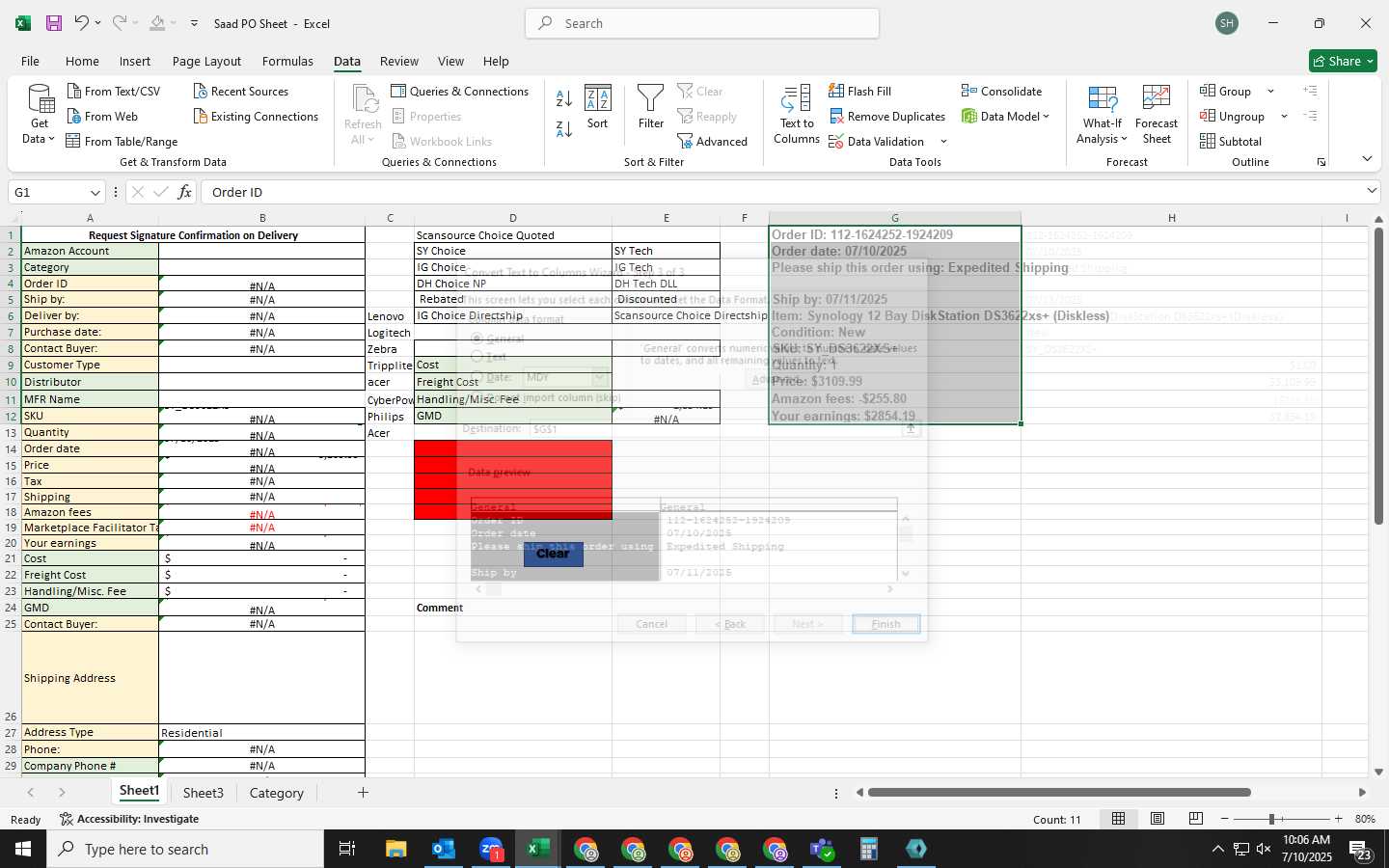This screenshot has height=868, width=1389.
Task: Open the Ungroup dropdown arrow
Action: pos(1284,117)
